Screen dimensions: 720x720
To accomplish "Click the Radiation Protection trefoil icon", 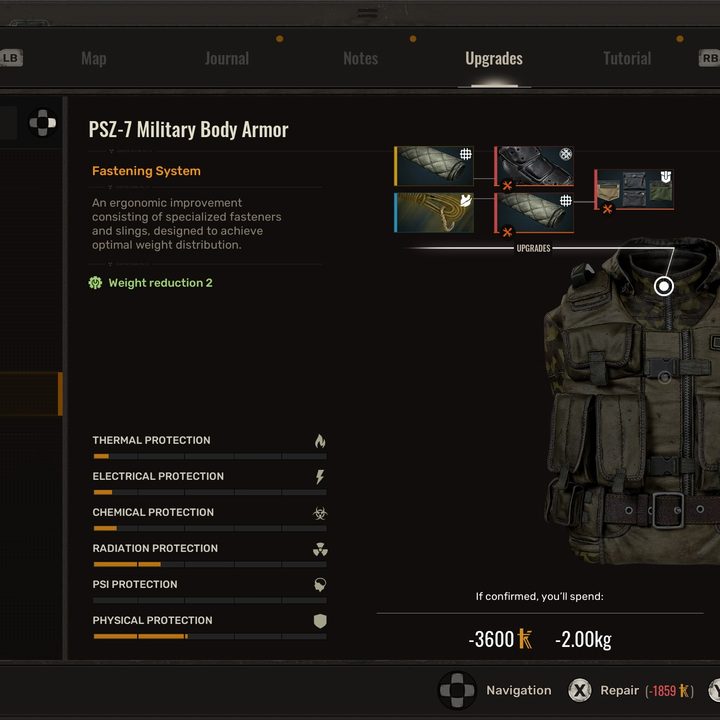I will click(x=320, y=549).
